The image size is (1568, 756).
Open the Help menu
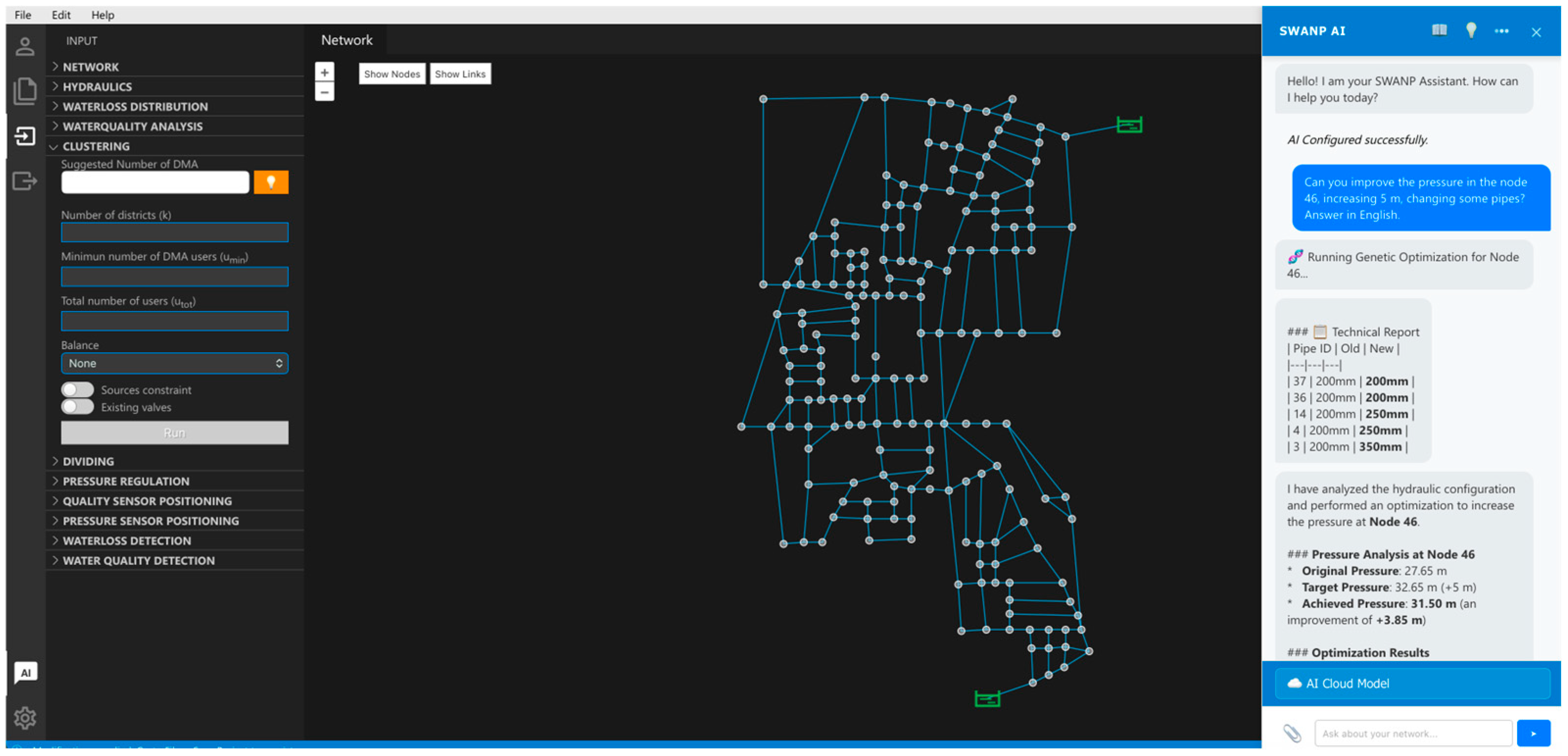tap(102, 15)
